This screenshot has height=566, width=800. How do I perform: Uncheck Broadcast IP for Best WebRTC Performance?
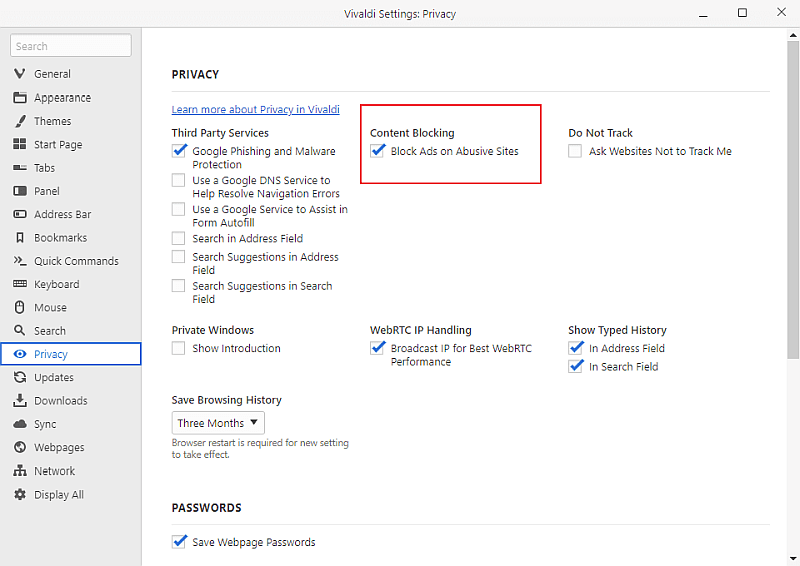[x=377, y=348]
